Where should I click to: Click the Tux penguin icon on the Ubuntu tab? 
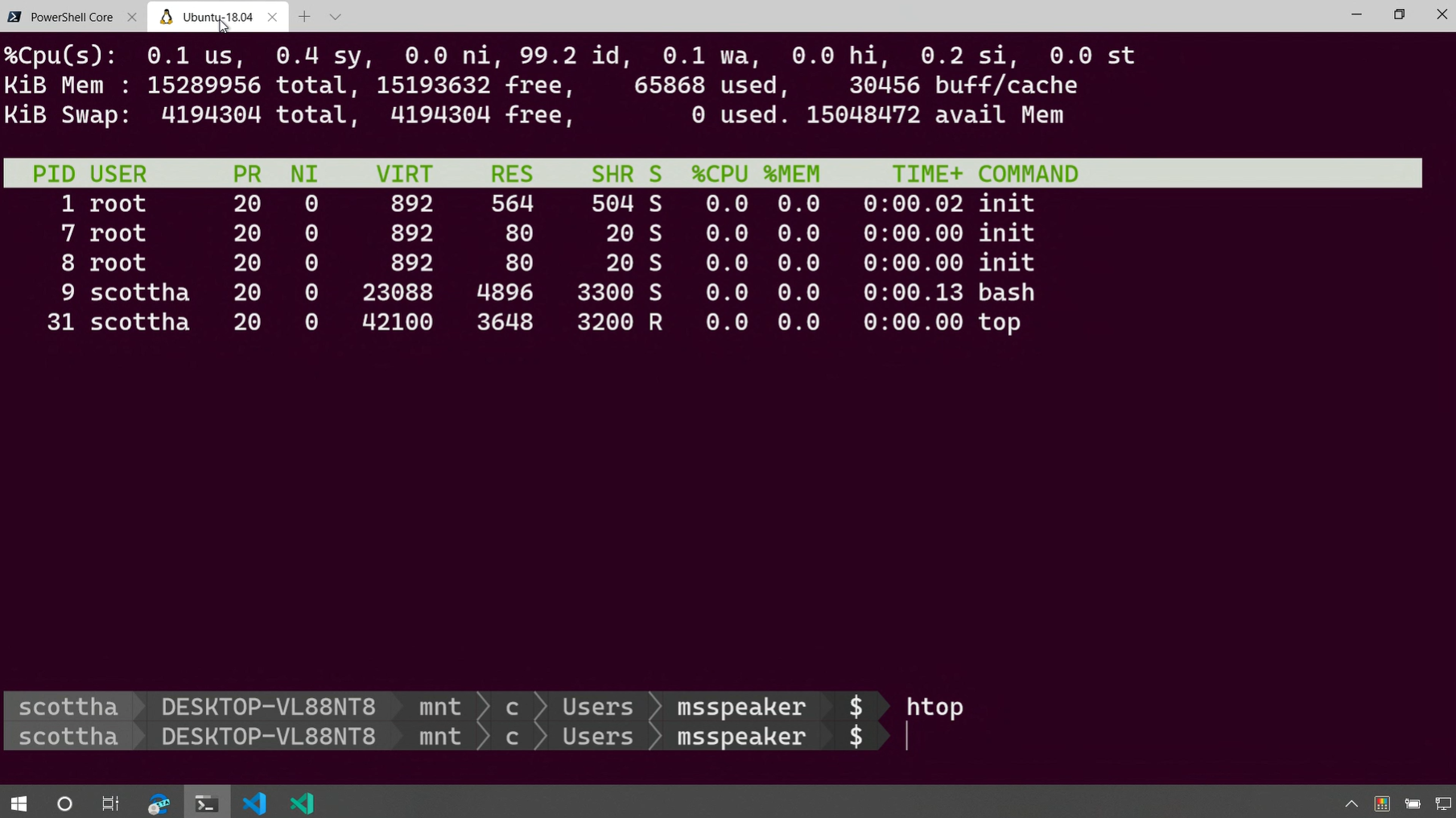[166, 17]
